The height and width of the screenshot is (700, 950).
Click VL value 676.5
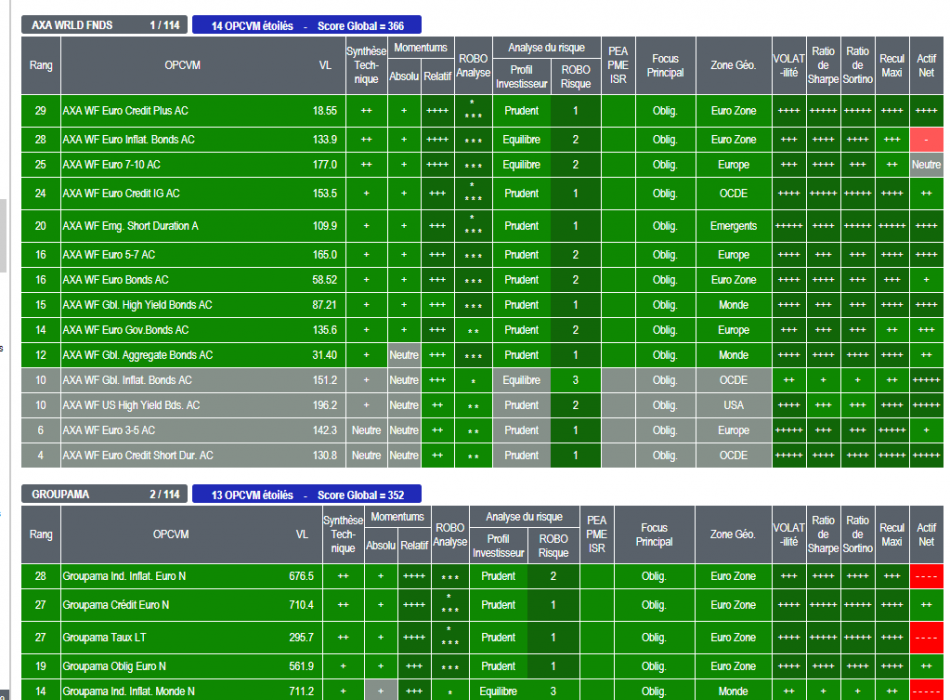[x=301, y=576]
